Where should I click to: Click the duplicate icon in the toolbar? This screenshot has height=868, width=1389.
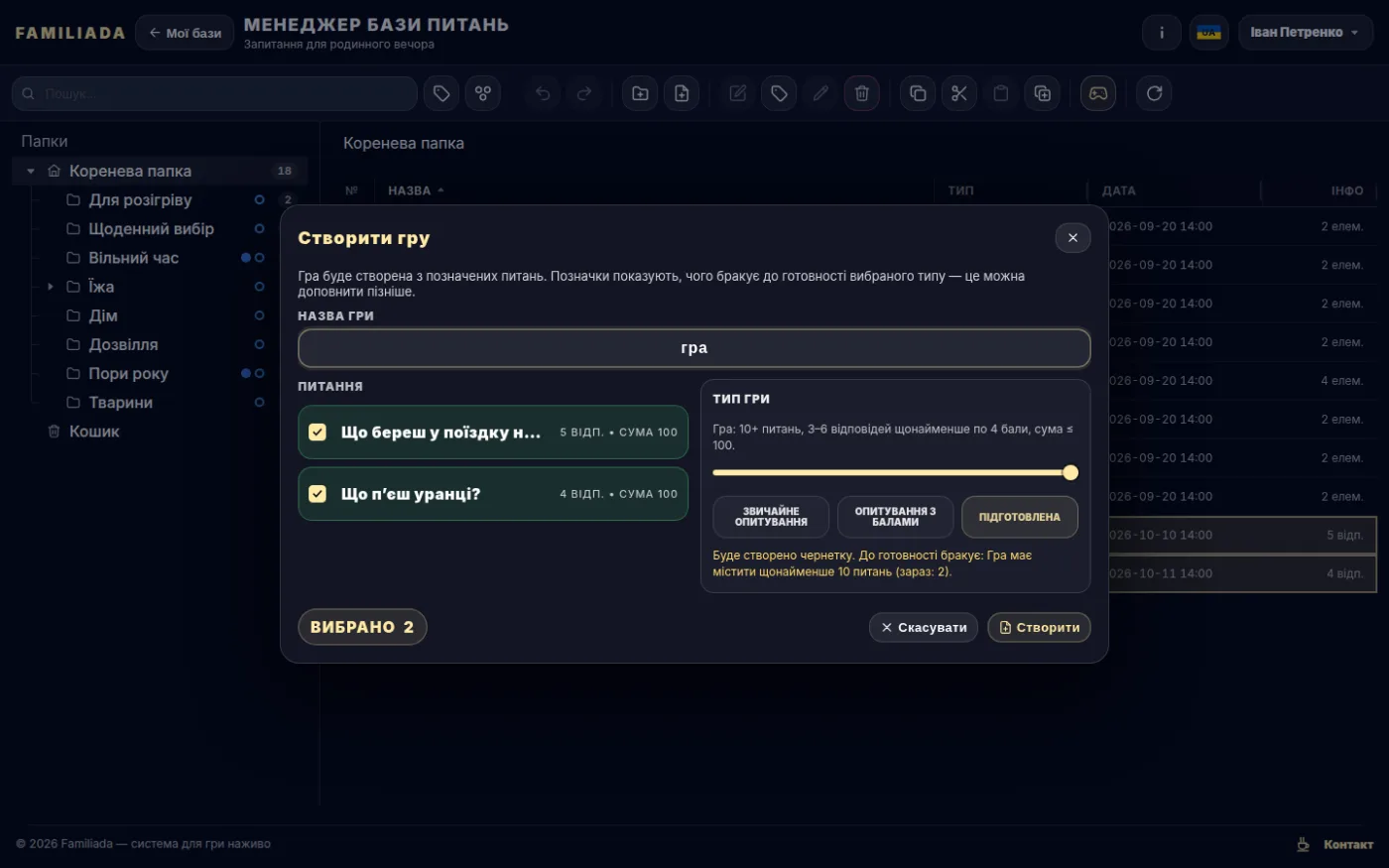(x=1043, y=93)
